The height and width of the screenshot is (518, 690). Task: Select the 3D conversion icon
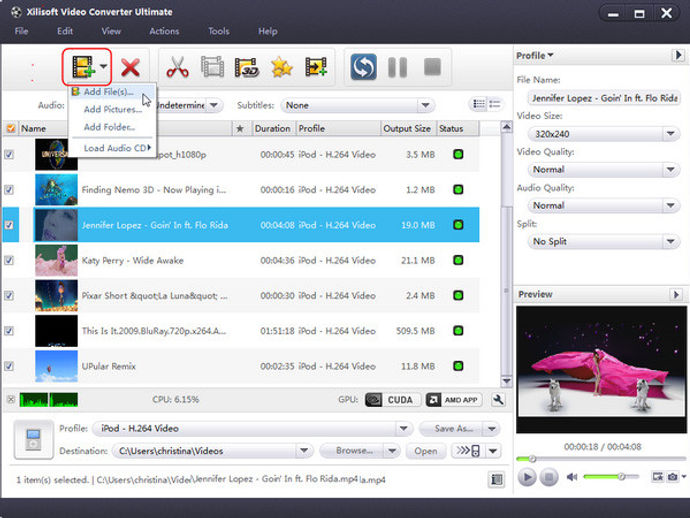246,67
